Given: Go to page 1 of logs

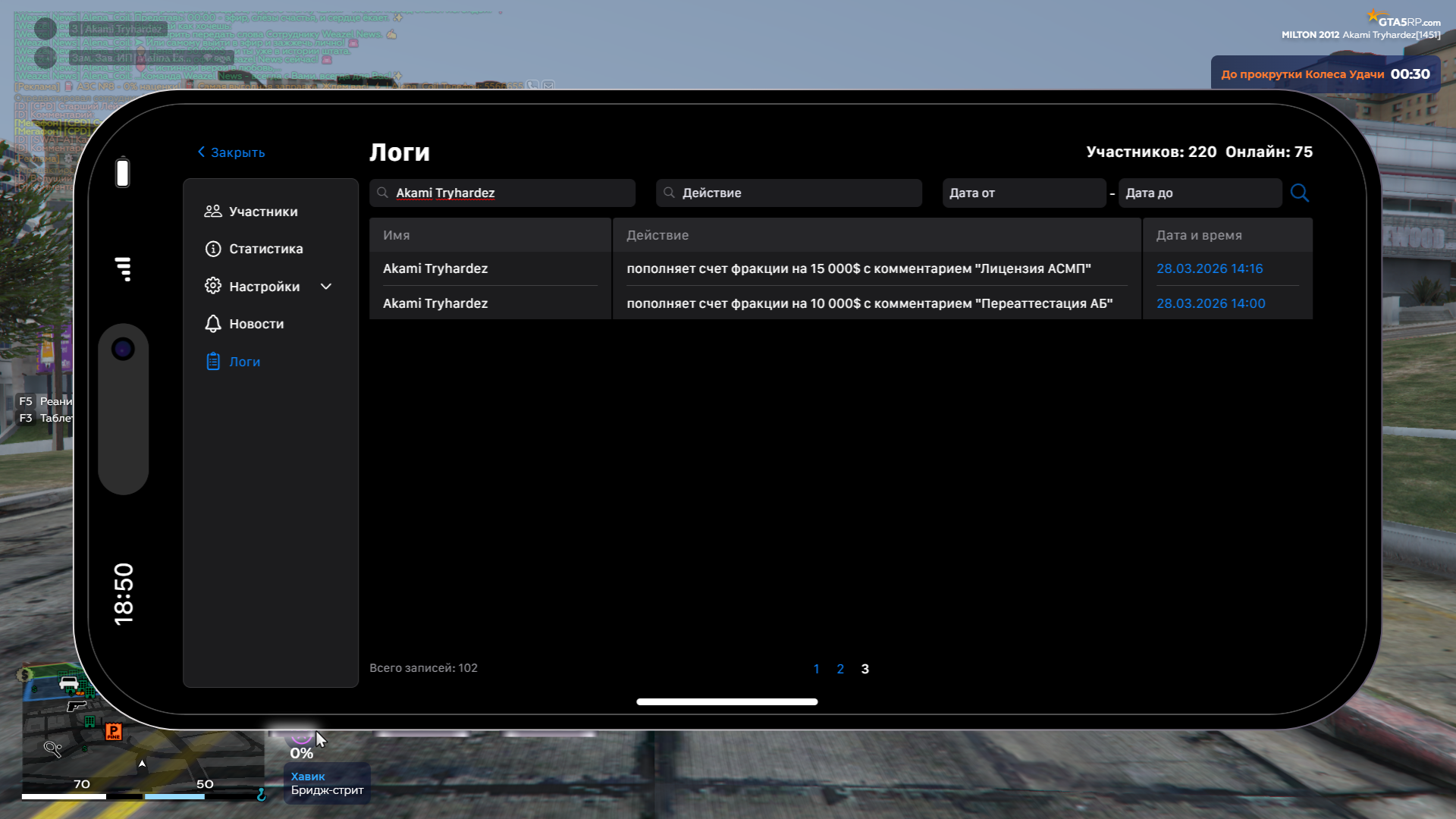Looking at the screenshot, I should coord(816,669).
